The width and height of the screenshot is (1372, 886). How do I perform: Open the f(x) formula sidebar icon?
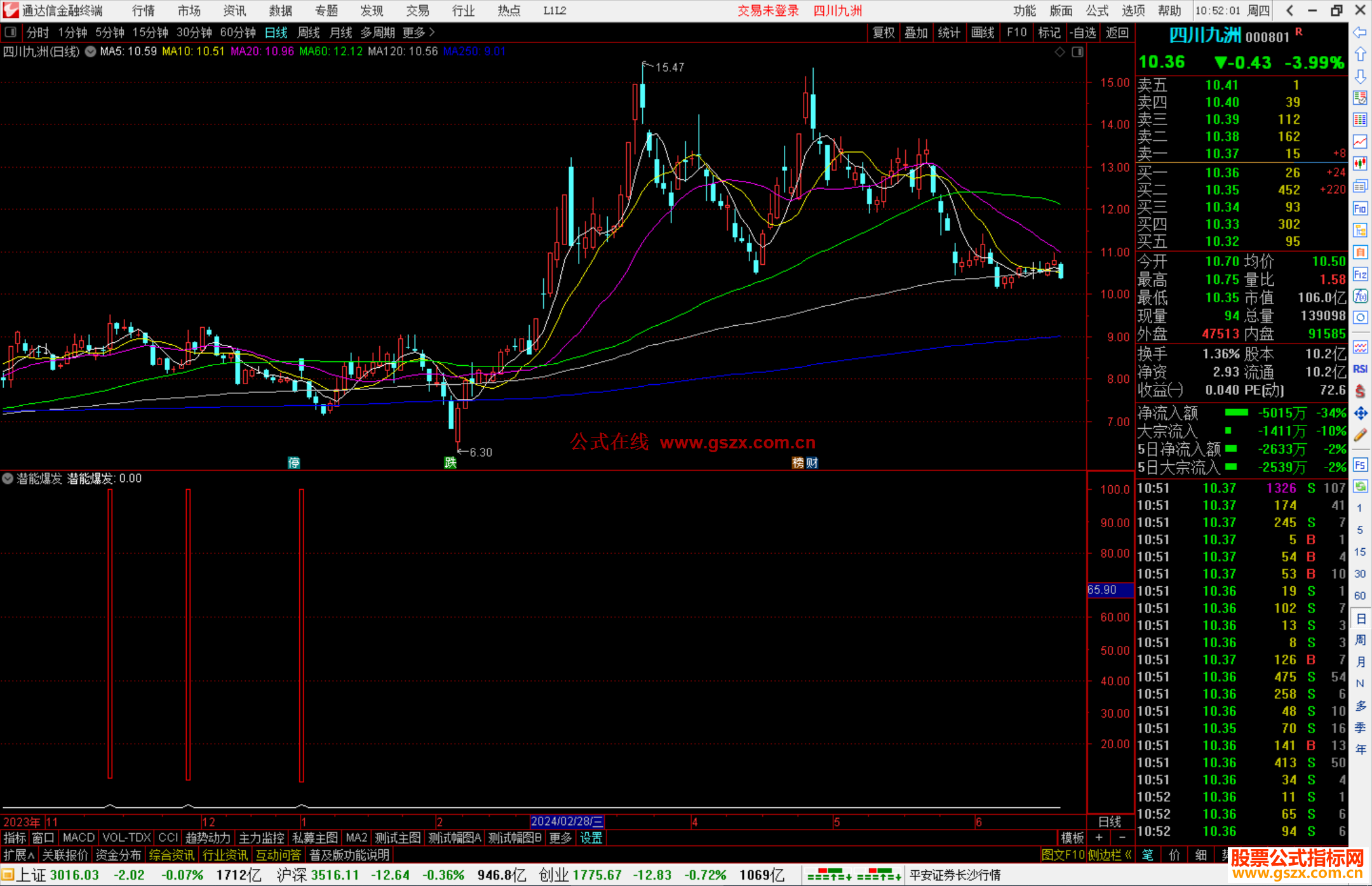point(1360,296)
